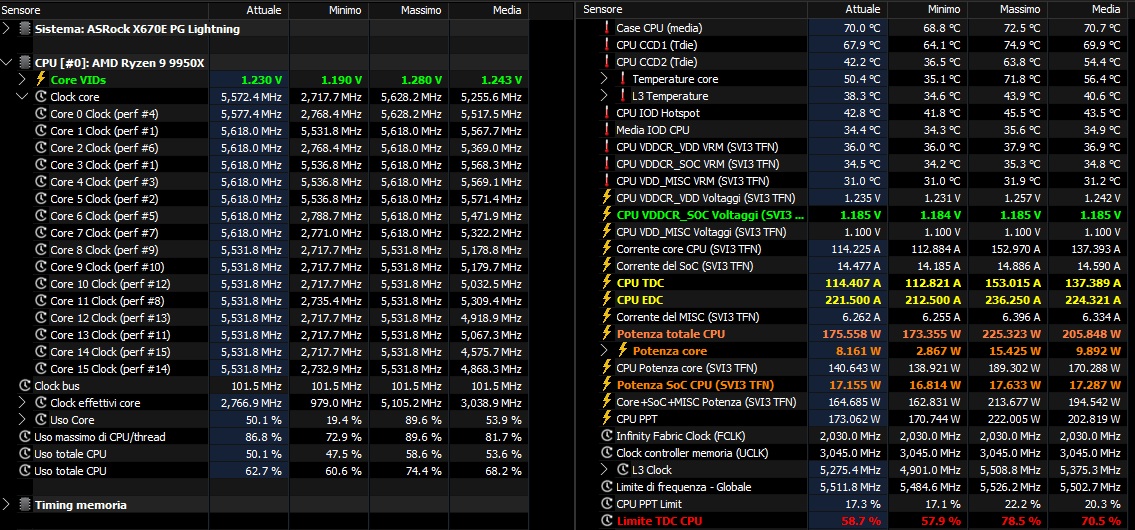Click the 175.558 W Potenza totale CPU value
The image size is (1135, 530).
(851, 334)
